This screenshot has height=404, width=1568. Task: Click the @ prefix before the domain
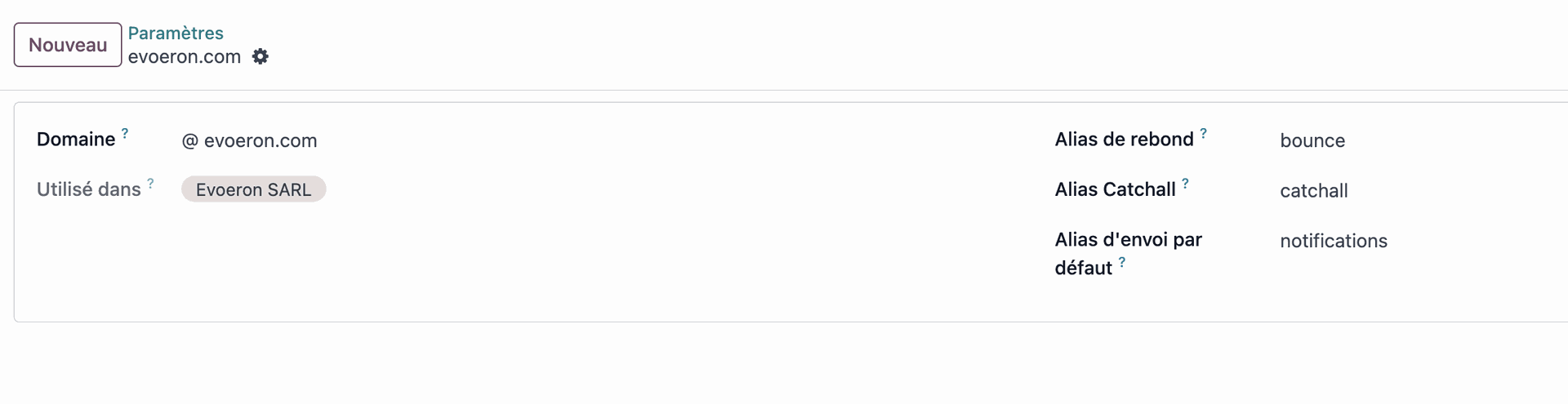coord(189,140)
